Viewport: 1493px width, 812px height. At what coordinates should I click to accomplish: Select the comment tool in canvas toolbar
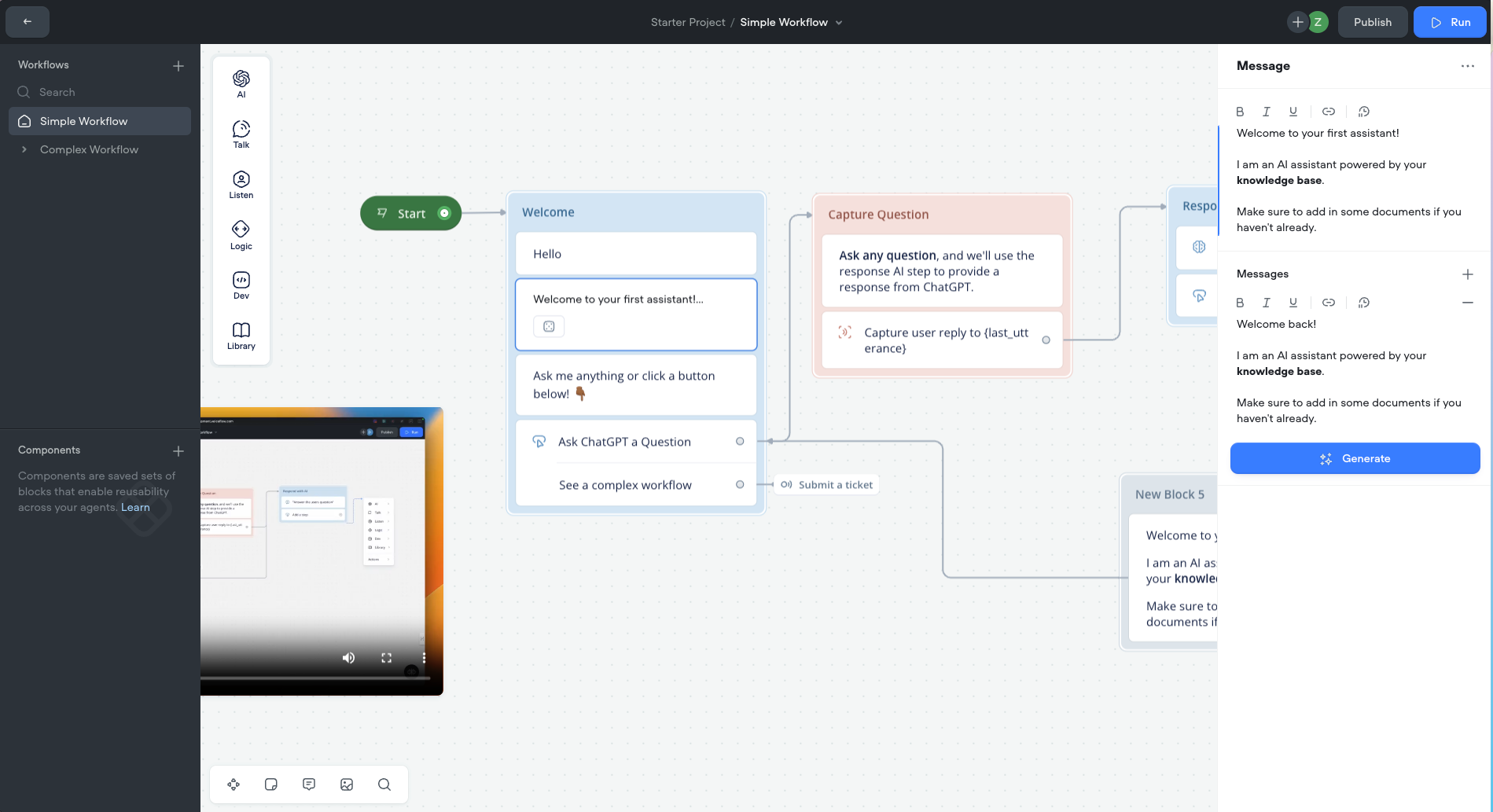point(308,784)
